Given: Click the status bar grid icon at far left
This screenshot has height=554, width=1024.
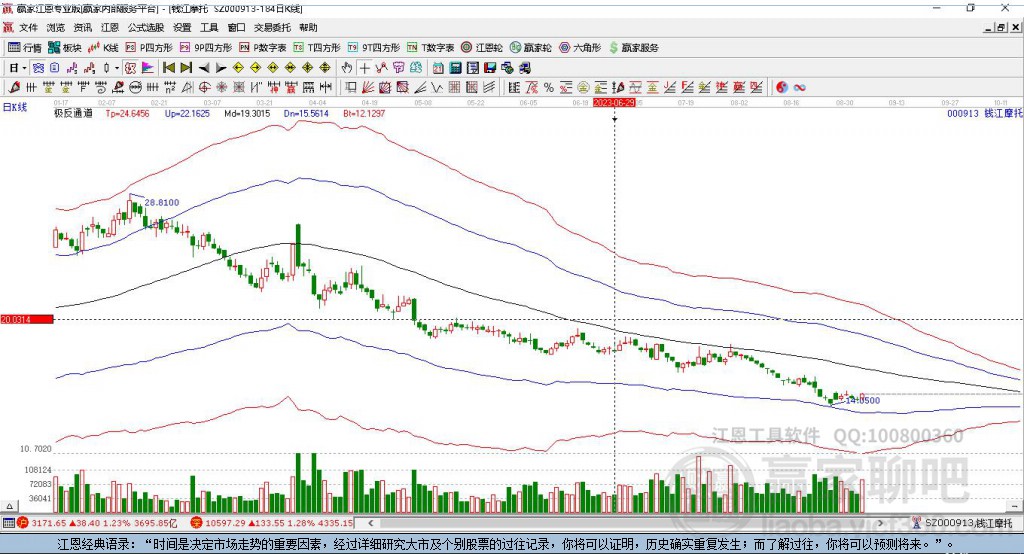Looking at the screenshot, I should [x=8, y=523].
